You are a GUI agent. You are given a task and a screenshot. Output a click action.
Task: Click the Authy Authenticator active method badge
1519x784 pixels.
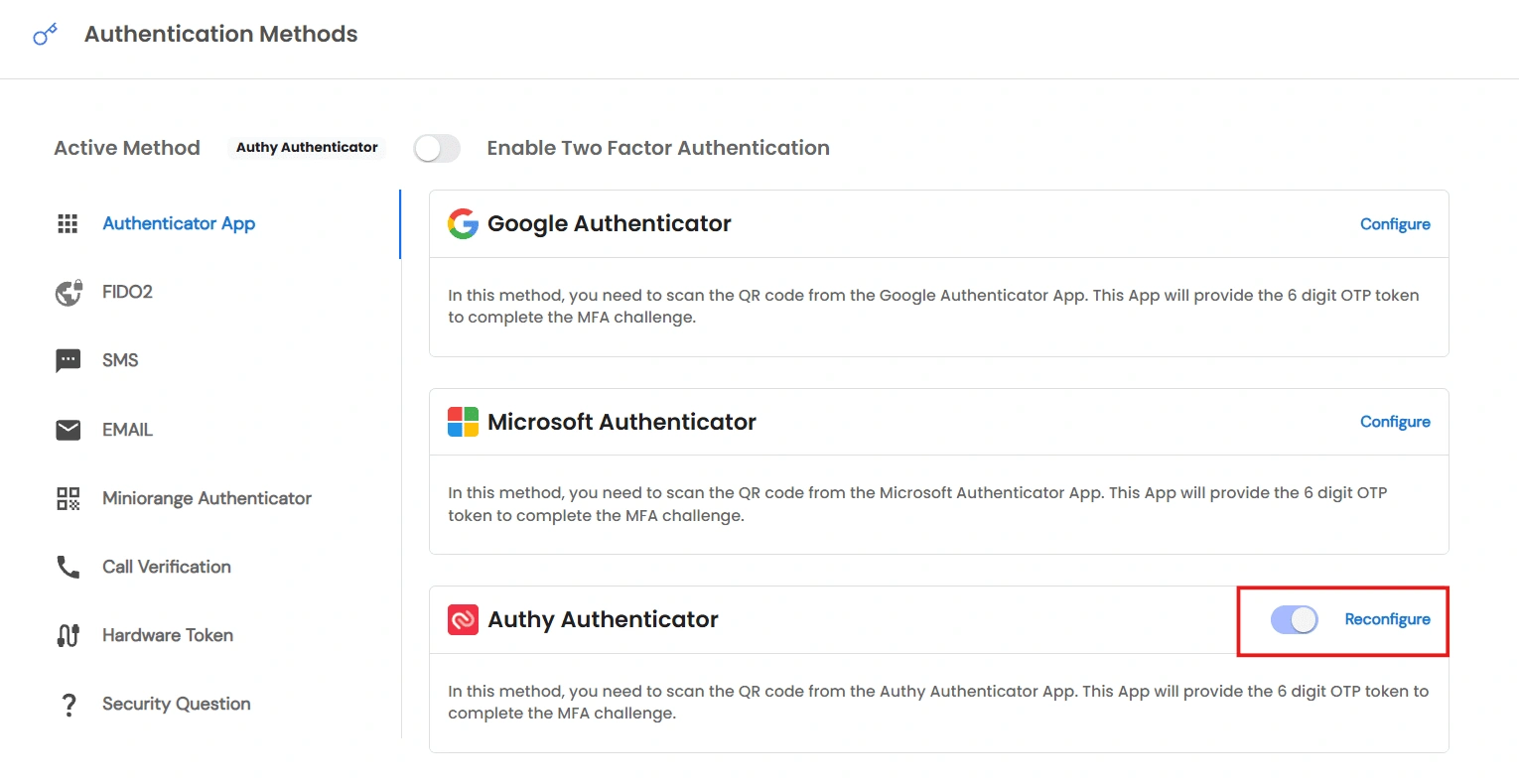click(x=307, y=147)
